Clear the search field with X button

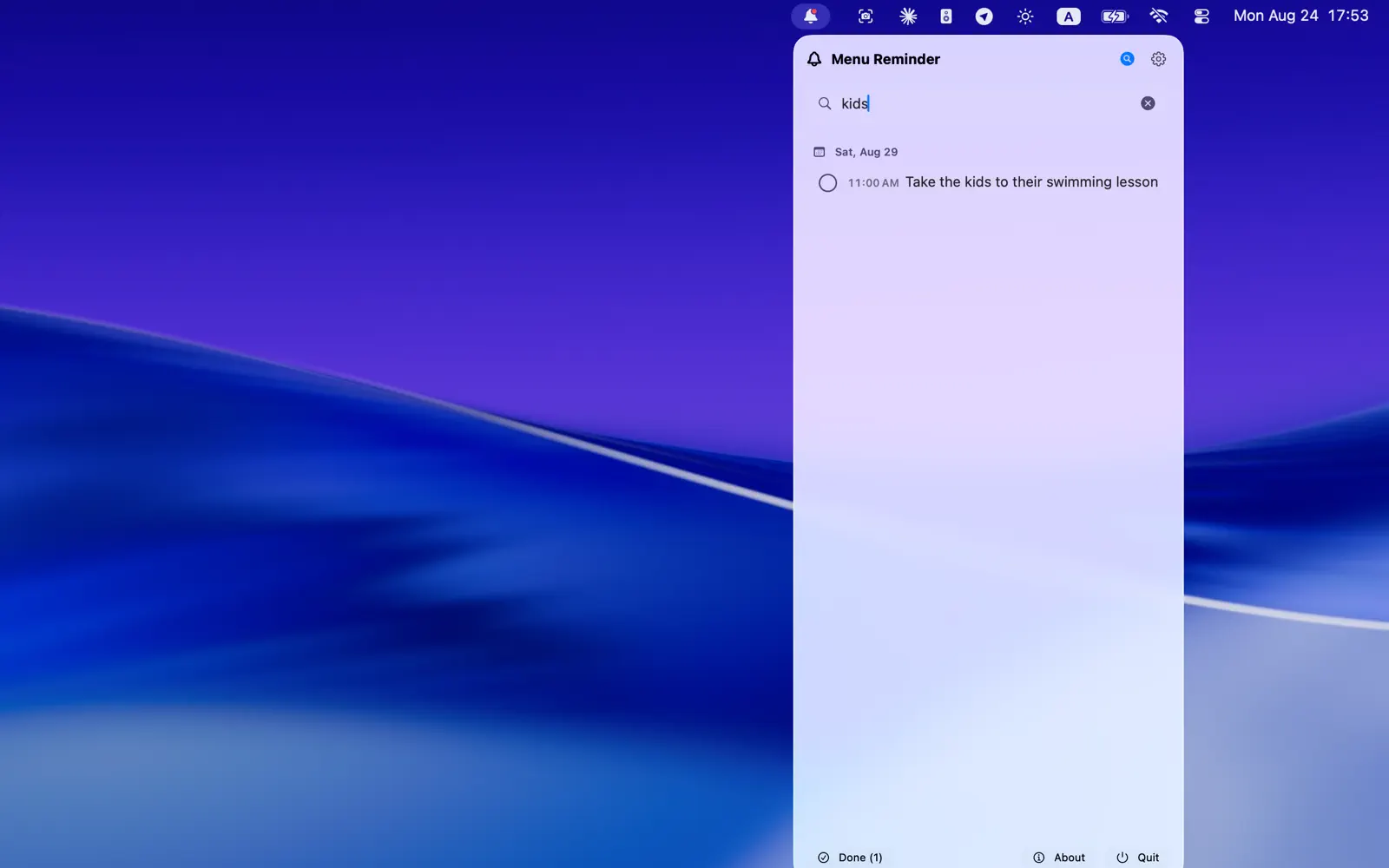1148,103
